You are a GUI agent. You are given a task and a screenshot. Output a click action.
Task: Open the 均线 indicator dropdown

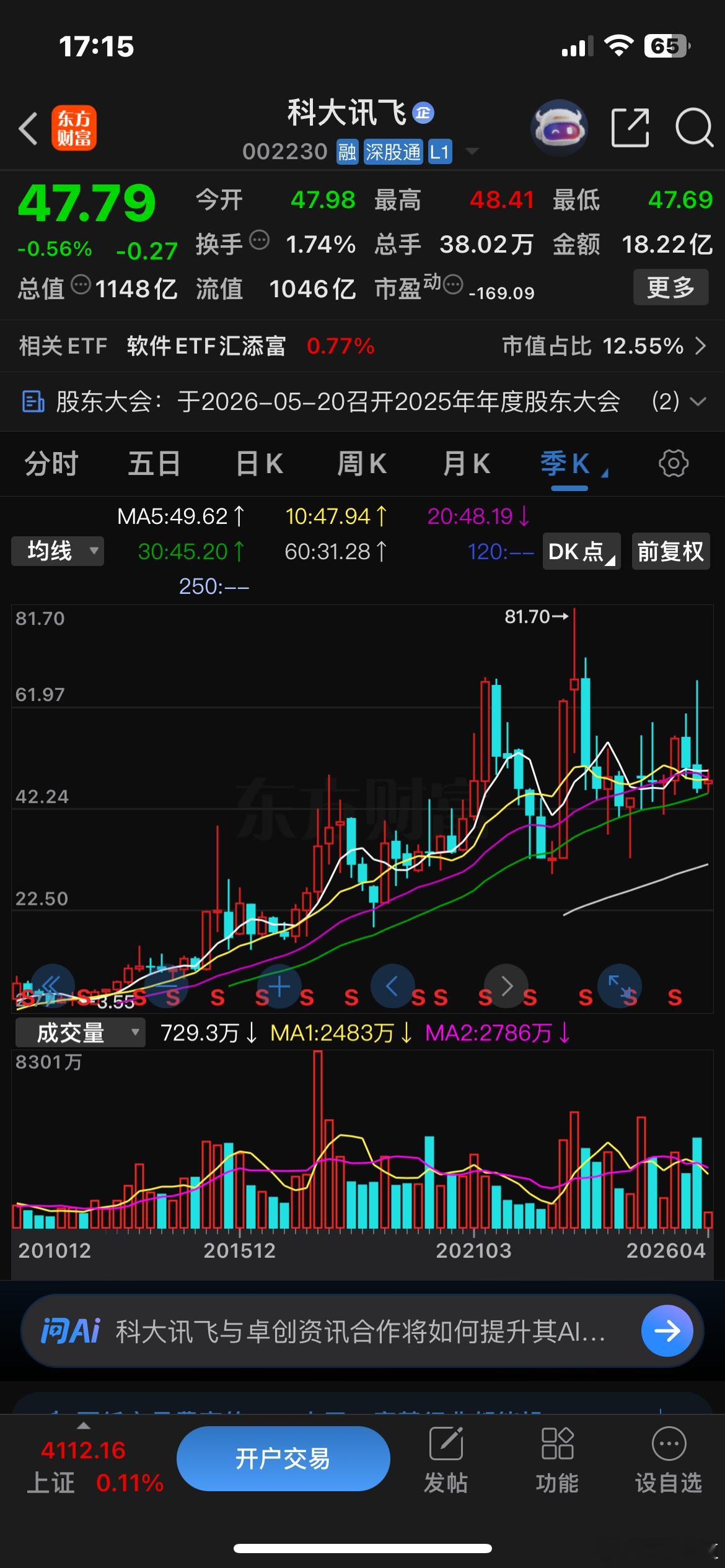(58, 551)
